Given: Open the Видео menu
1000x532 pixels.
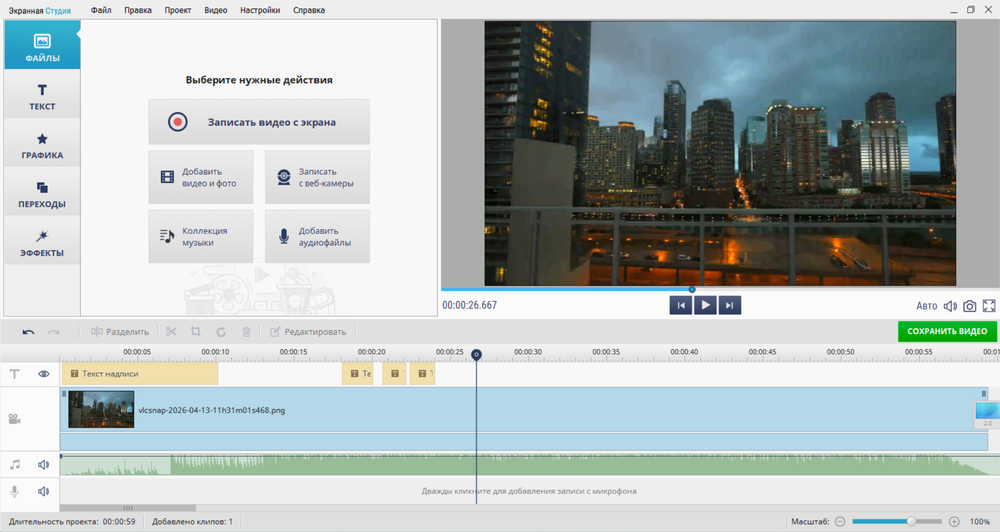Looking at the screenshot, I should coord(216,10).
